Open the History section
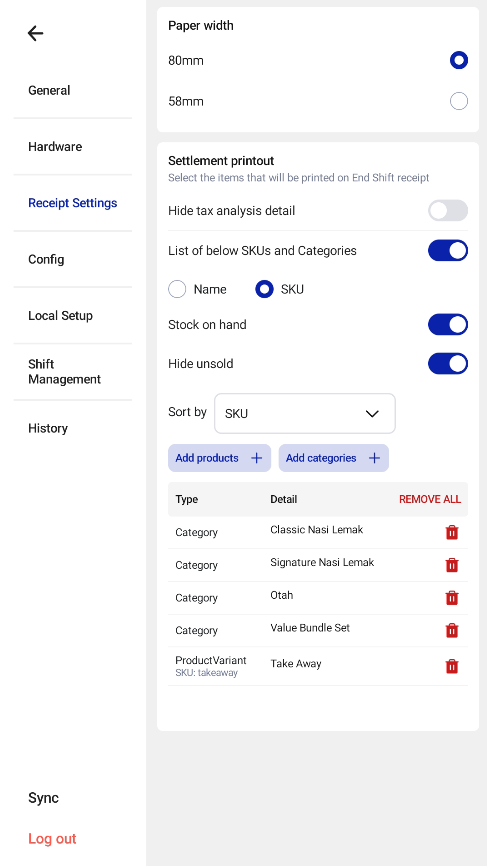The height and width of the screenshot is (866, 487). tap(48, 429)
